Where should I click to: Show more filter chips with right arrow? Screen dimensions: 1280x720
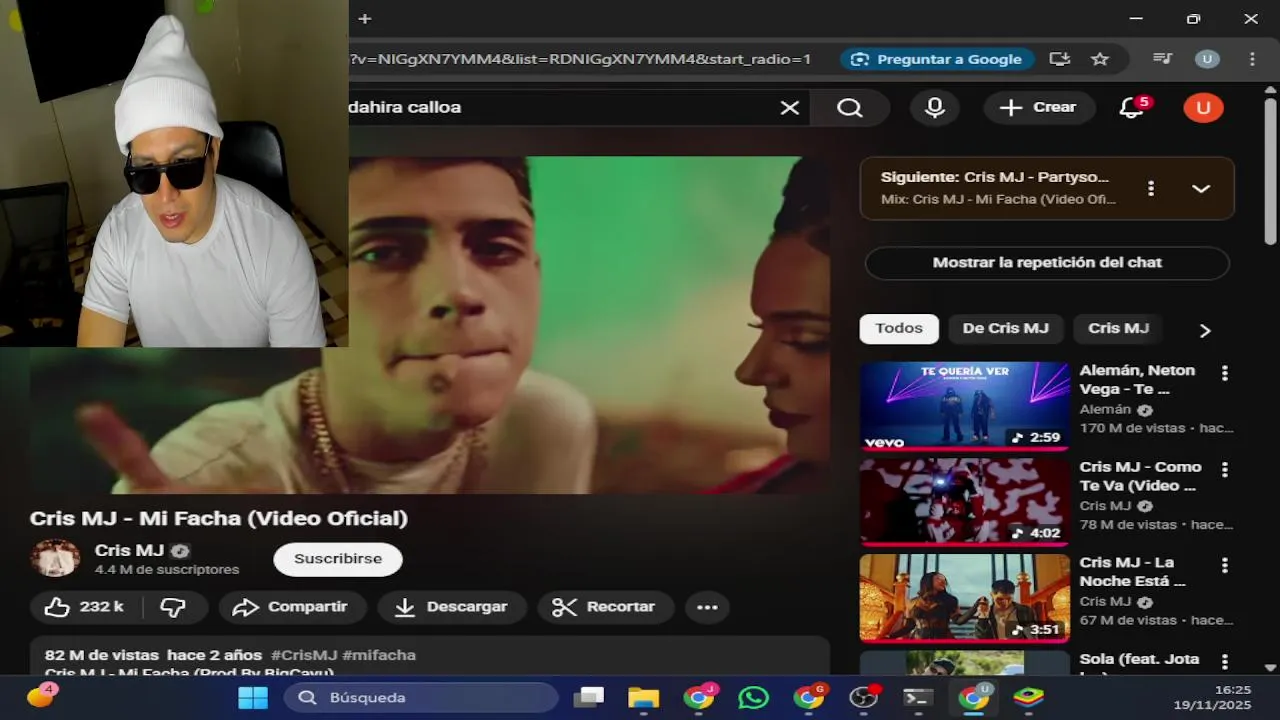point(1205,330)
